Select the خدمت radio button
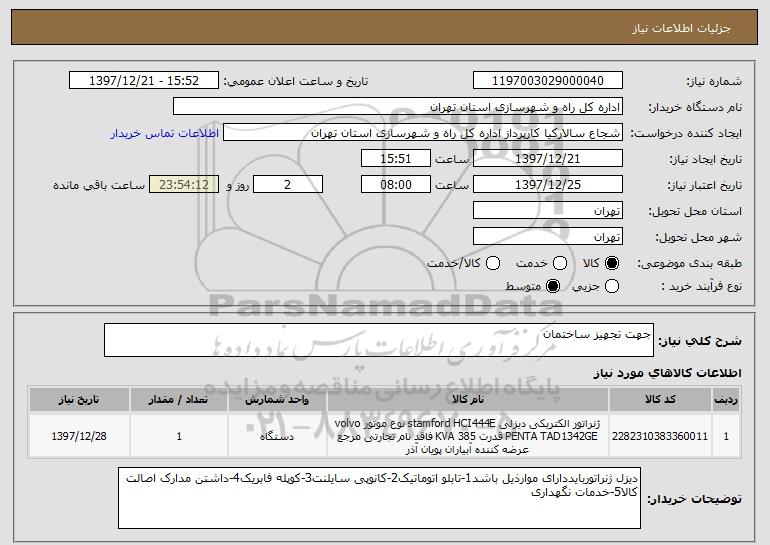The width and height of the screenshot is (770, 545). [x=560, y=263]
